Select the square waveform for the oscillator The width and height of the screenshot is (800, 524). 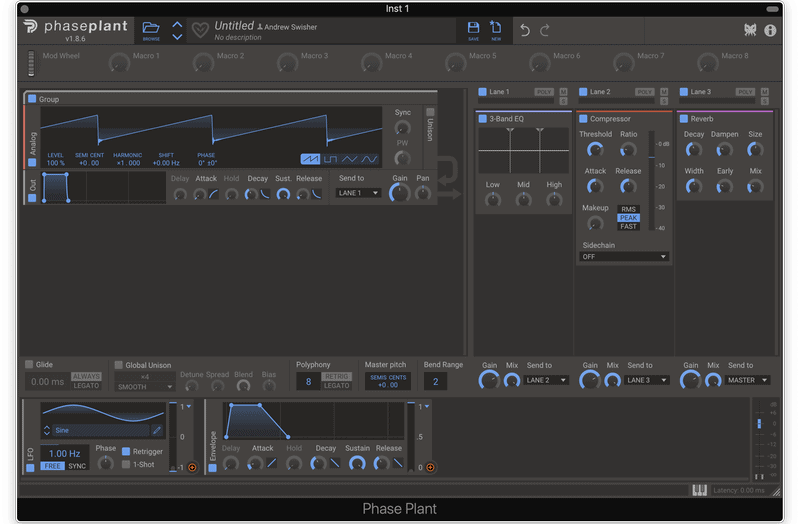coord(330,159)
